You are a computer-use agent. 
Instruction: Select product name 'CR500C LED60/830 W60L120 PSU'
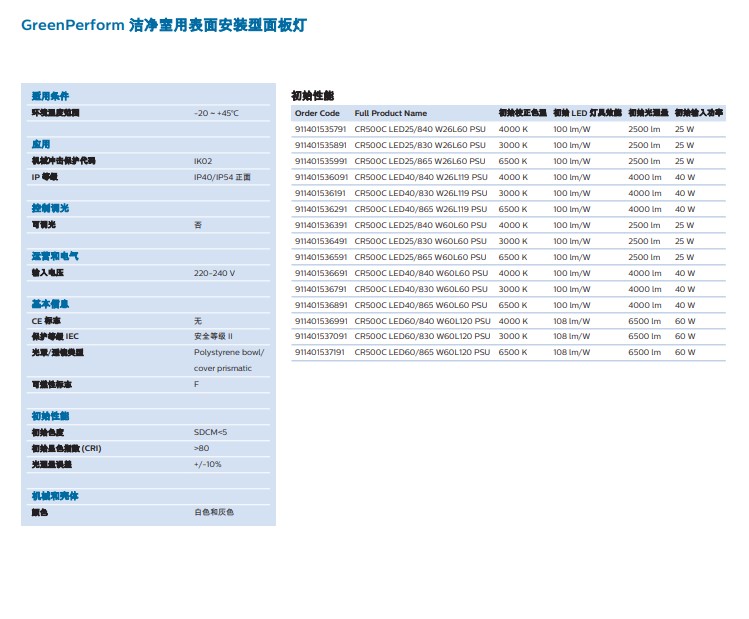[422, 336]
